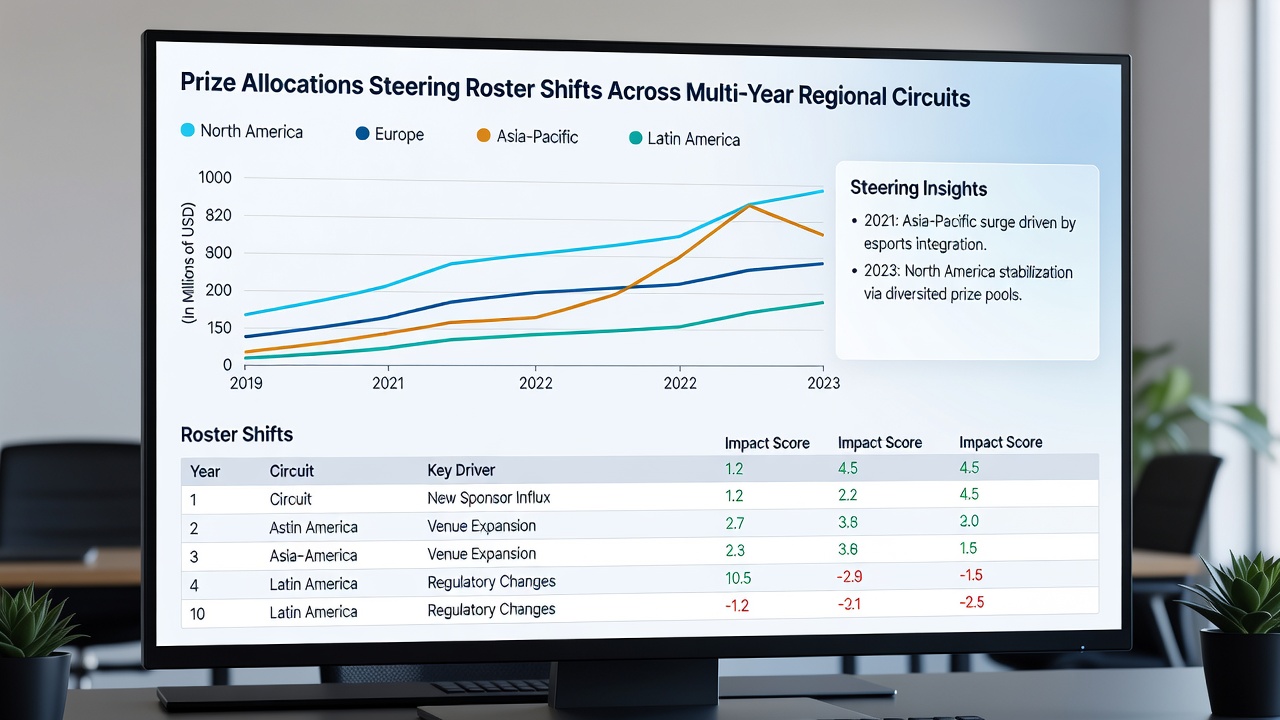1280x720 pixels.
Task: Toggle North America legend label
Action: click(251, 131)
